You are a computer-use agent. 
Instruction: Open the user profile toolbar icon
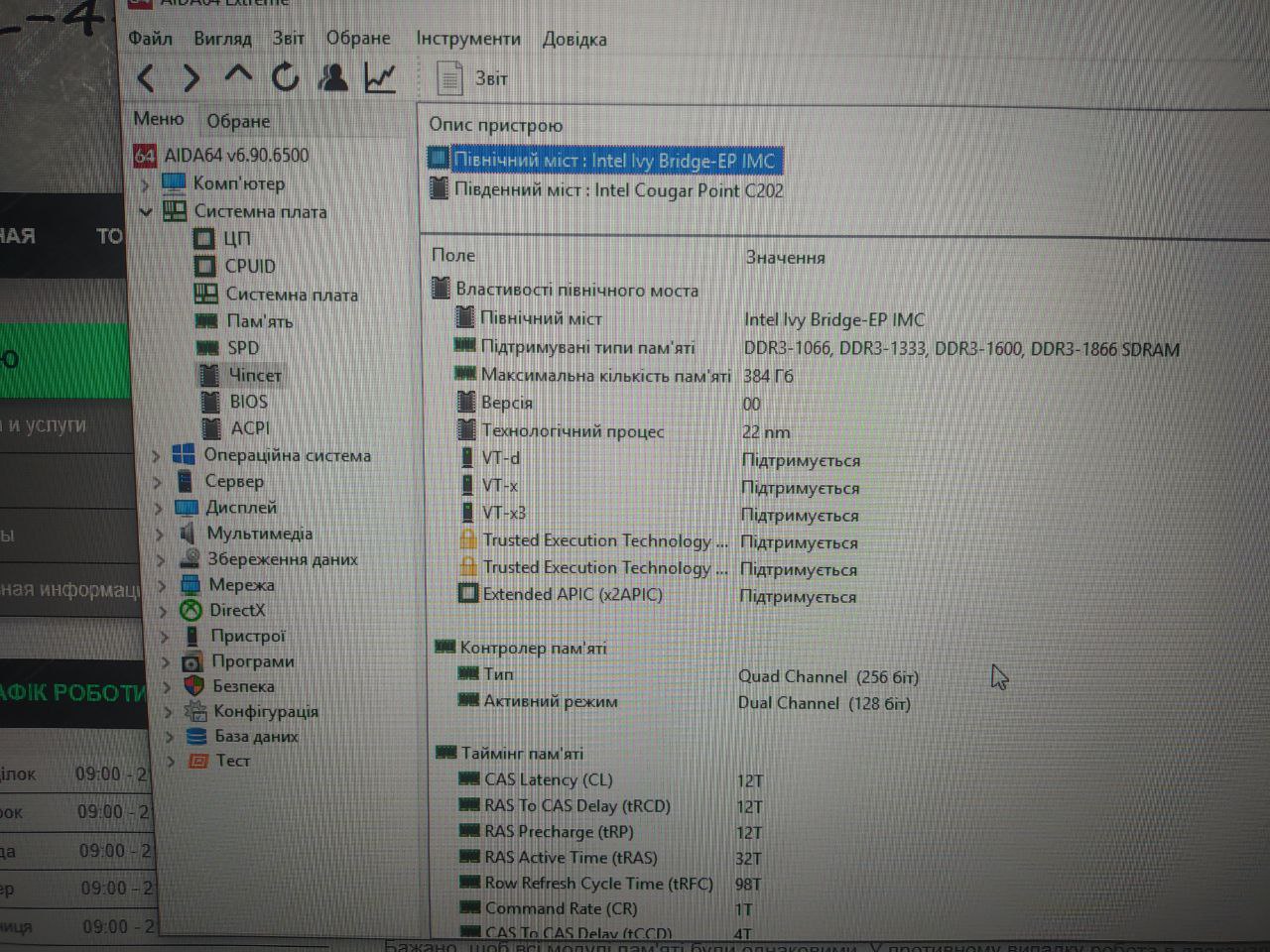pyautogui.click(x=333, y=76)
